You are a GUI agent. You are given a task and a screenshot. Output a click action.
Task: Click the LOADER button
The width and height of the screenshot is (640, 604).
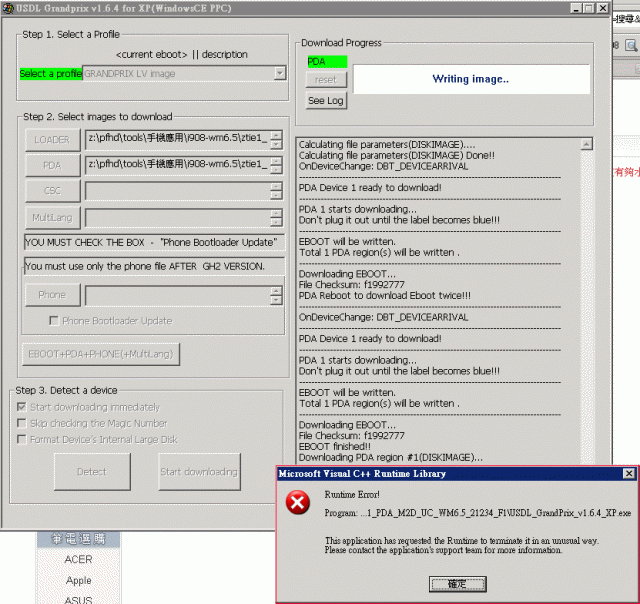pos(52,140)
